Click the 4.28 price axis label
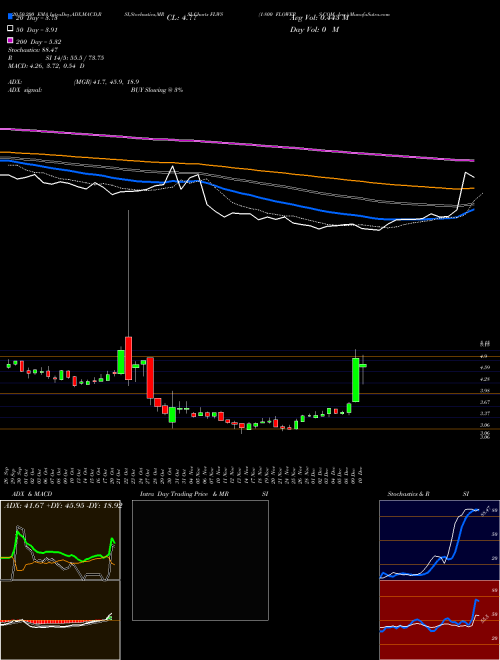Viewport: 500px width, 660px height. point(485,379)
